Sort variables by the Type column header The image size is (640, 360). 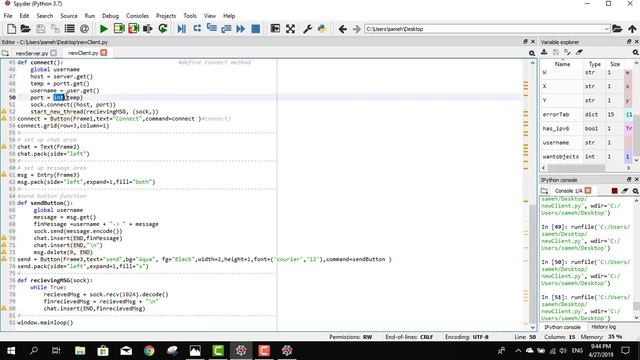coord(595,64)
